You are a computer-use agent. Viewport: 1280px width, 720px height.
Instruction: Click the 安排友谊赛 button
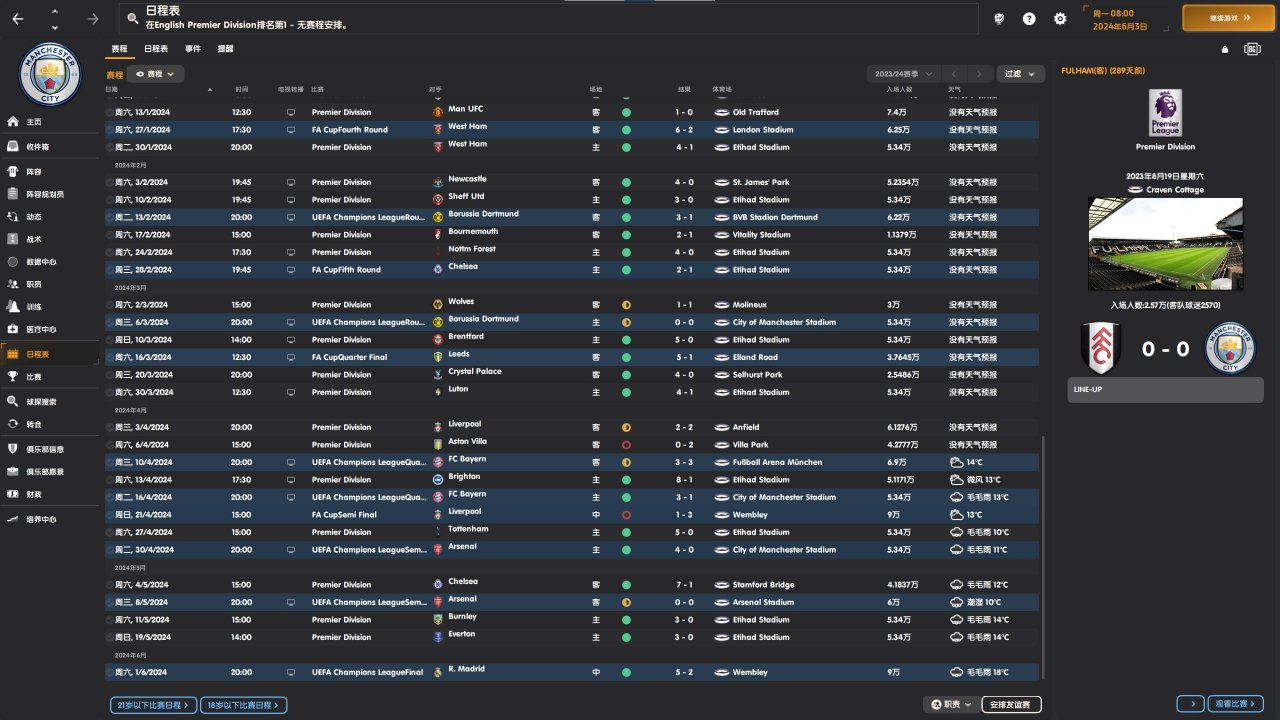[x=1011, y=705]
